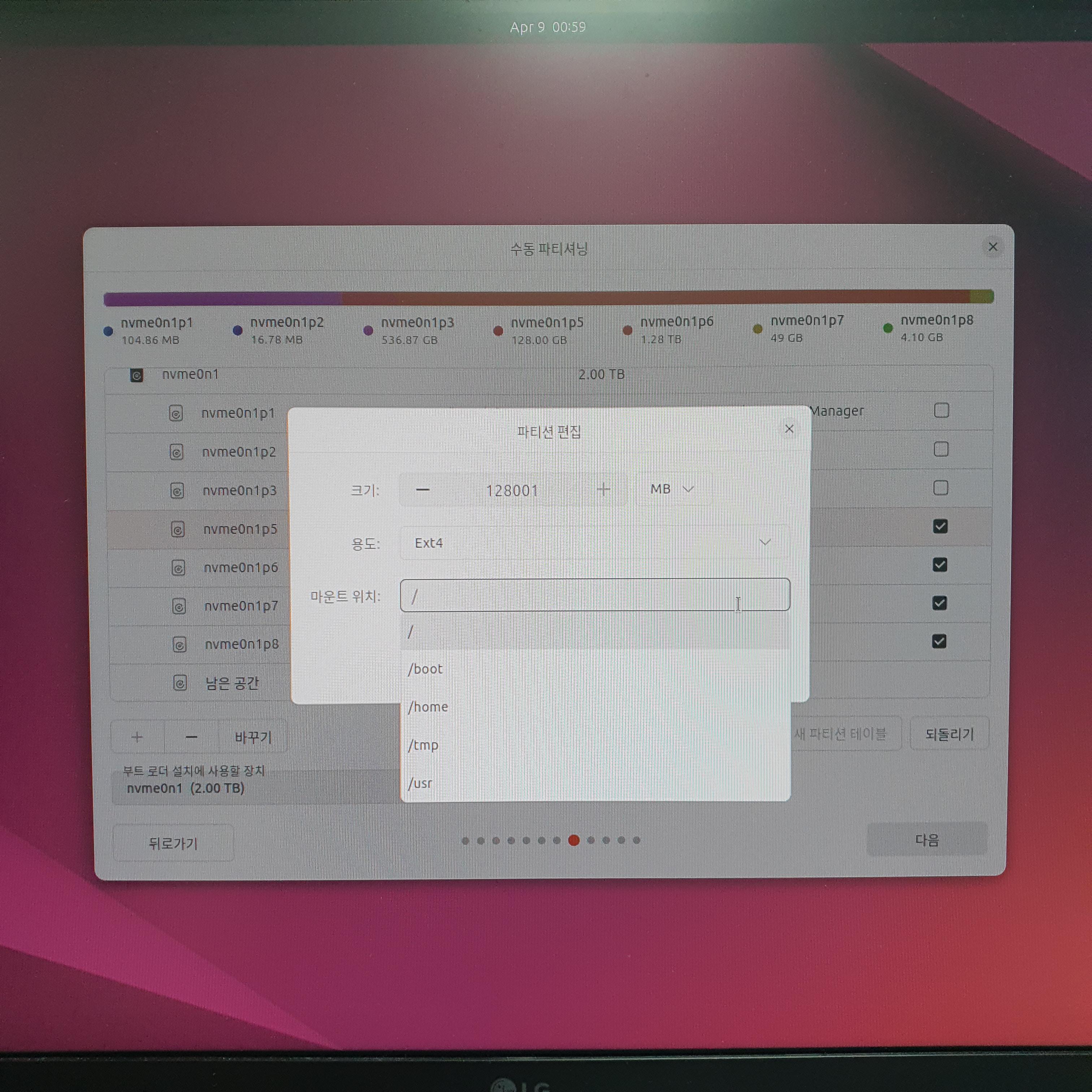Click the 남은 공간 free space icon
1092x1092 pixels.
(x=180, y=683)
